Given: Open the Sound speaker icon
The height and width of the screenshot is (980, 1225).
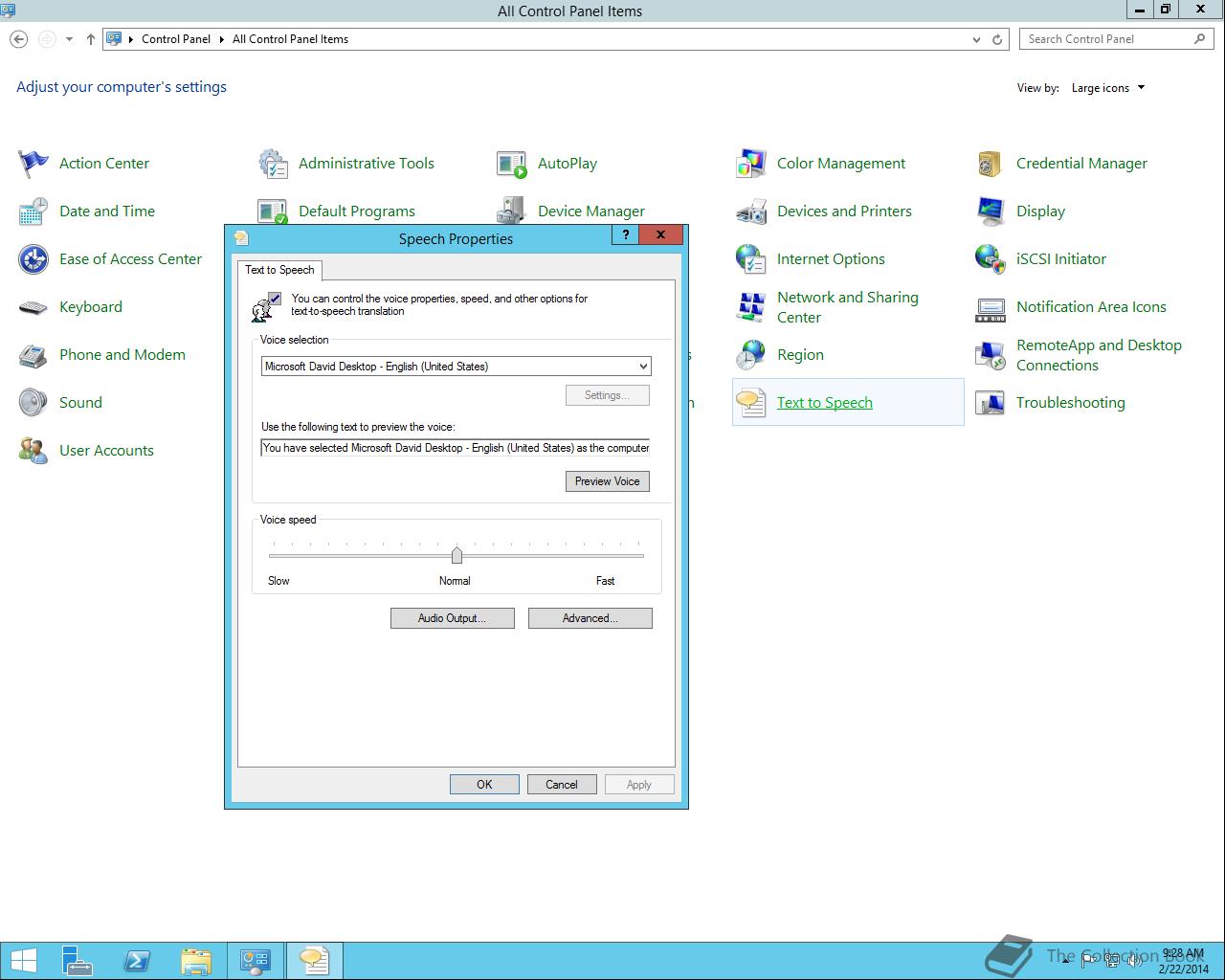Looking at the screenshot, I should coord(33,403).
